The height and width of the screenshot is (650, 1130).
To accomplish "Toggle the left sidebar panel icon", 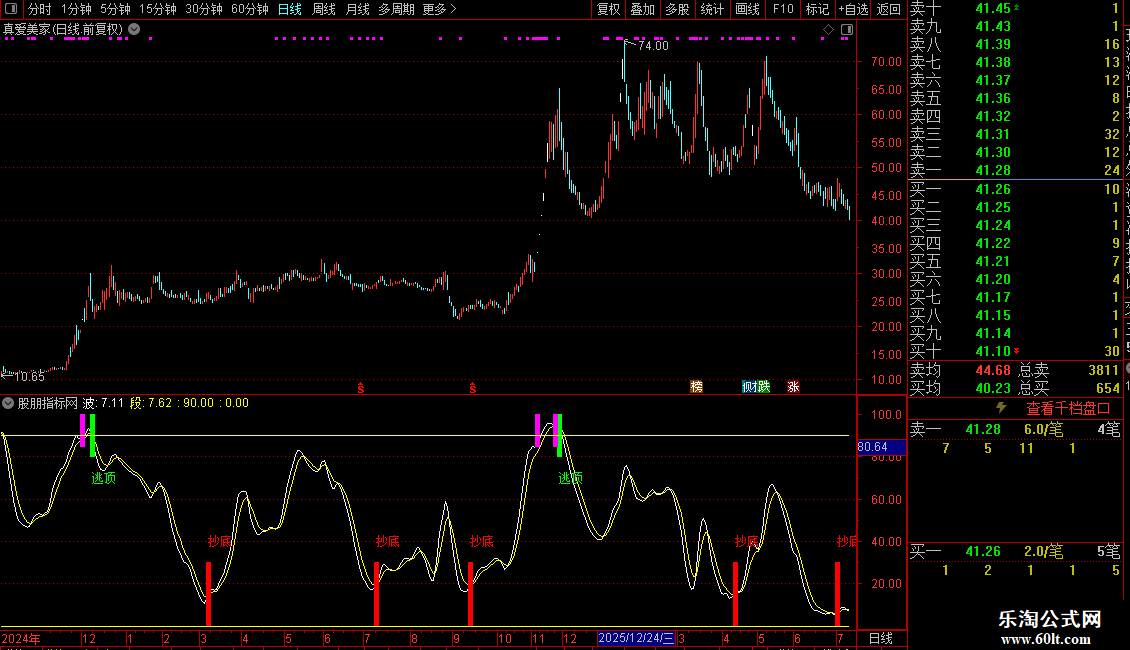I will [x=11, y=9].
